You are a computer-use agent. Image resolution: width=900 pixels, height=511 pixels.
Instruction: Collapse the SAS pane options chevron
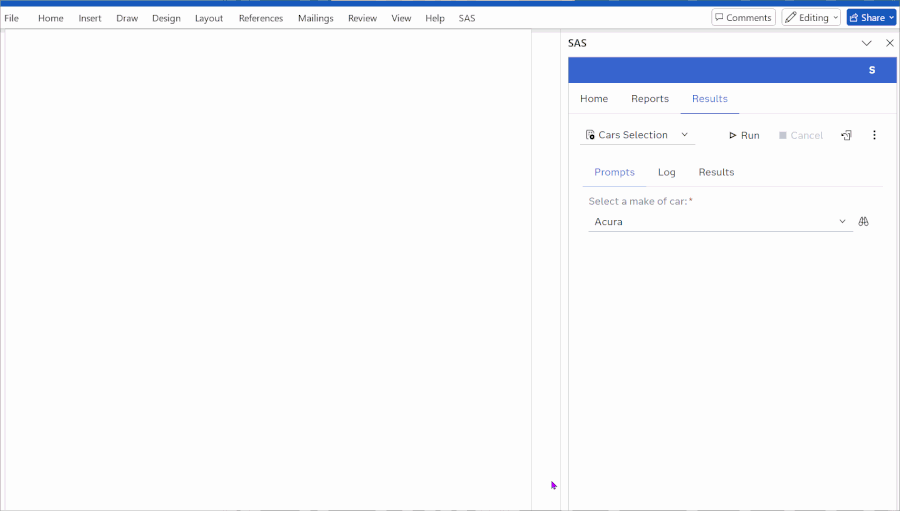866,43
